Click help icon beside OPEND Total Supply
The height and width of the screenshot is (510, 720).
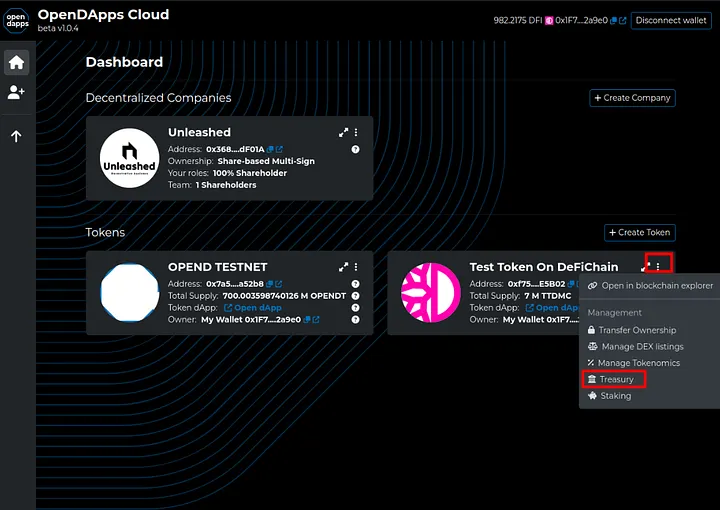(x=355, y=296)
